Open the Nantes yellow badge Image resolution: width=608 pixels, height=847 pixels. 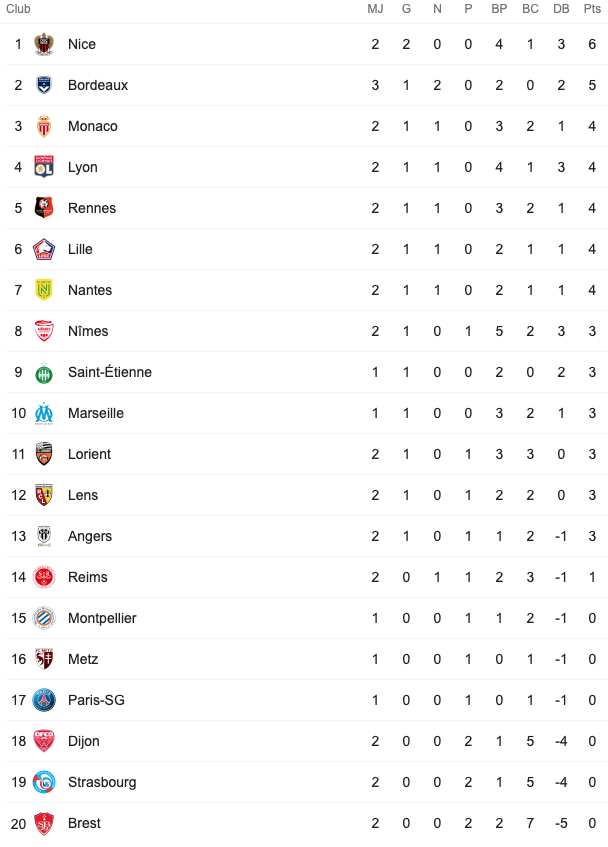pos(44,290)
